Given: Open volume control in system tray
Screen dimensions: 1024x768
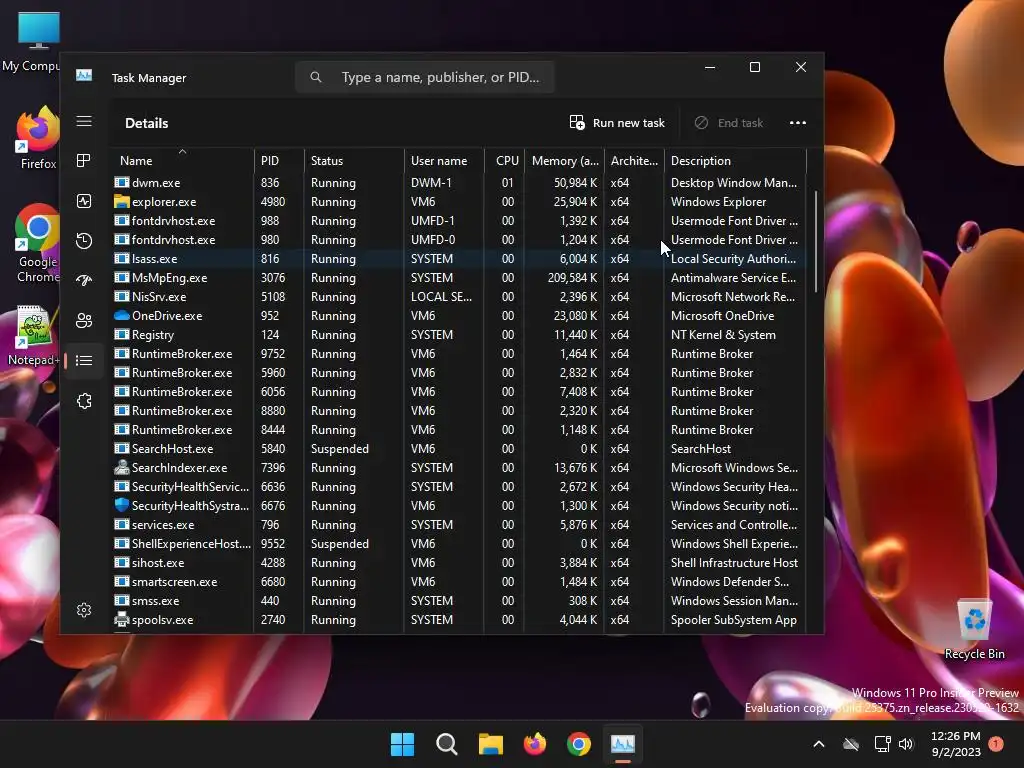Looking at the screenshot, I should pyautogui.click(x=906, y=744).
